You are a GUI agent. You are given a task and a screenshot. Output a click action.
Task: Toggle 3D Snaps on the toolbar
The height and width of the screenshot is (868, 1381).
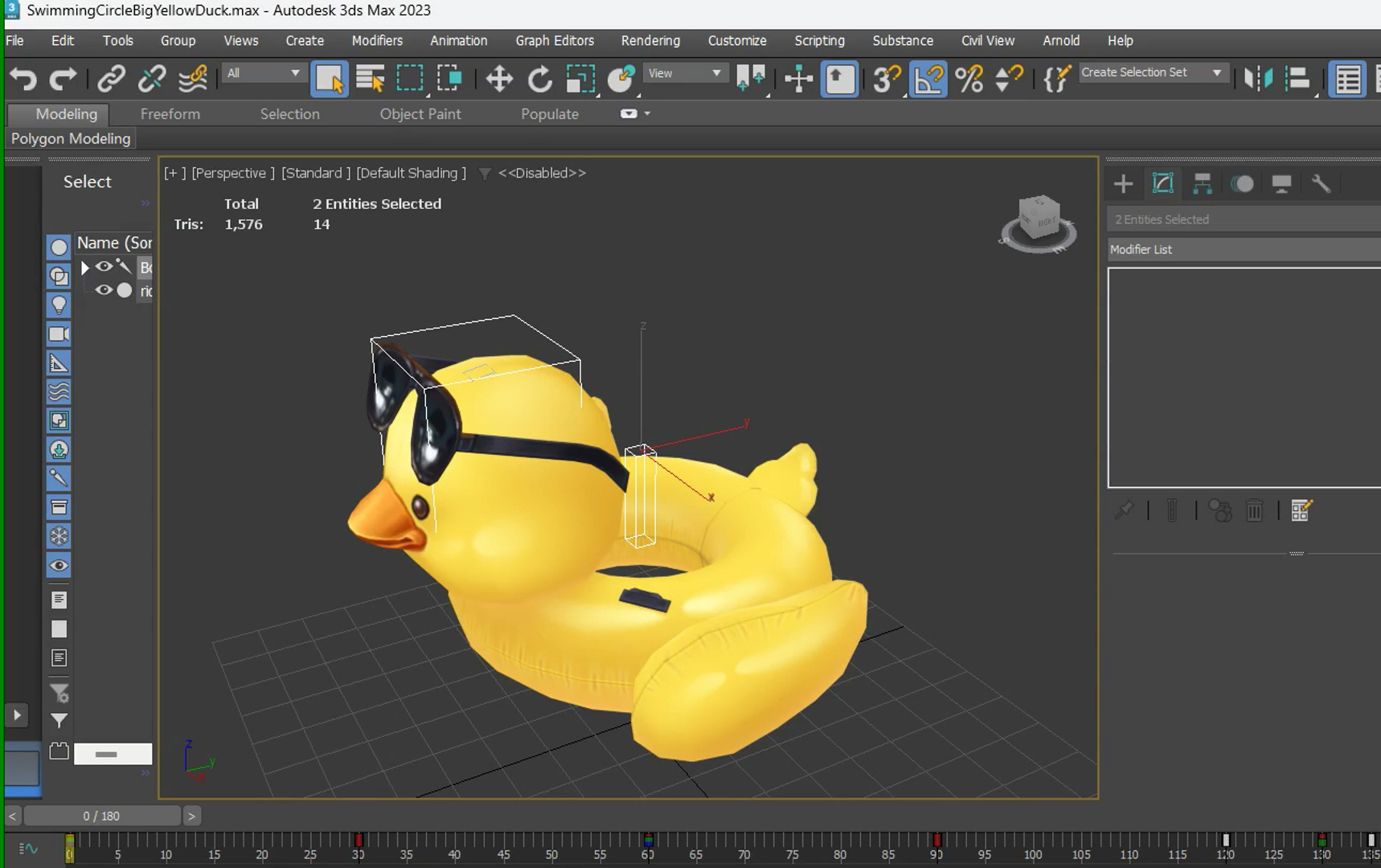click(x=887, y=79)
